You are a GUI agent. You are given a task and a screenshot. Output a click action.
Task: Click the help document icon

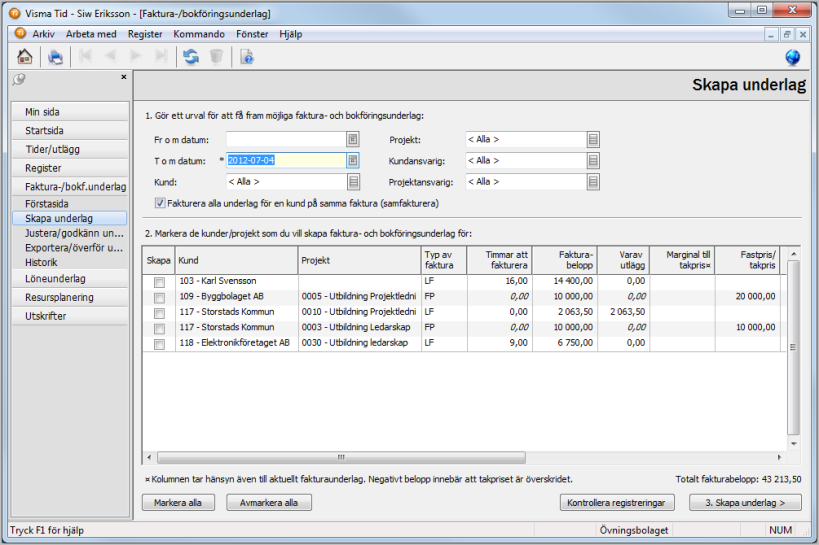[247, 56]
